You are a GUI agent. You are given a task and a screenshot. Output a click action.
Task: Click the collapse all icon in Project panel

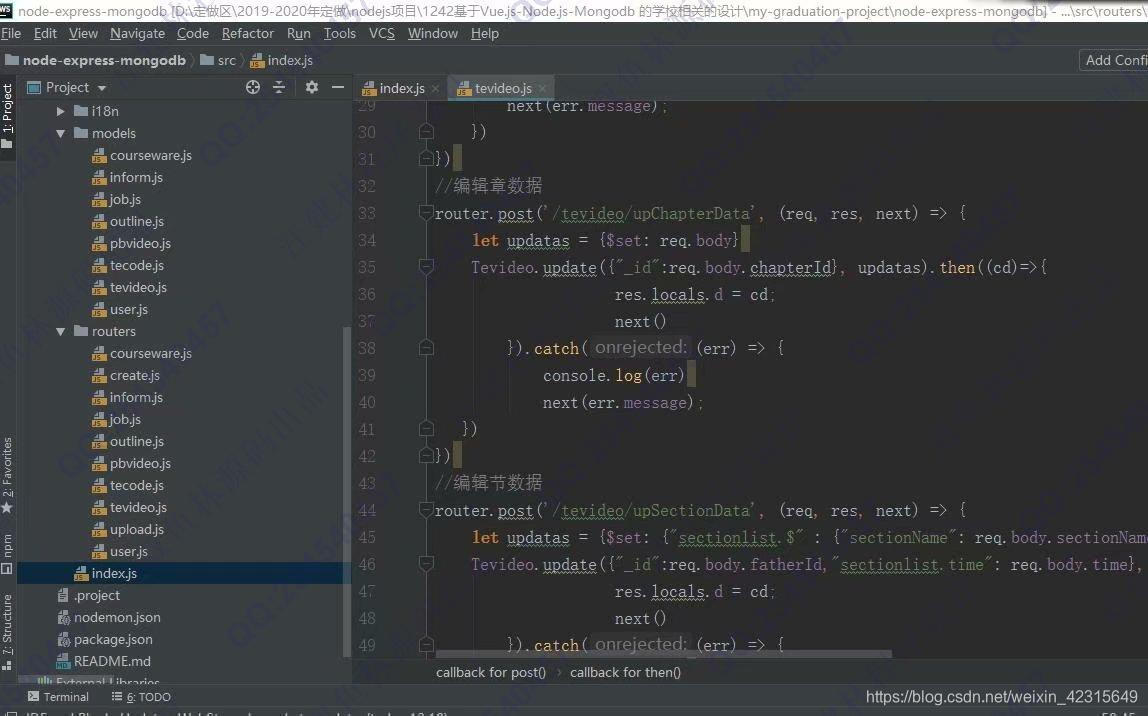(279, 87)
